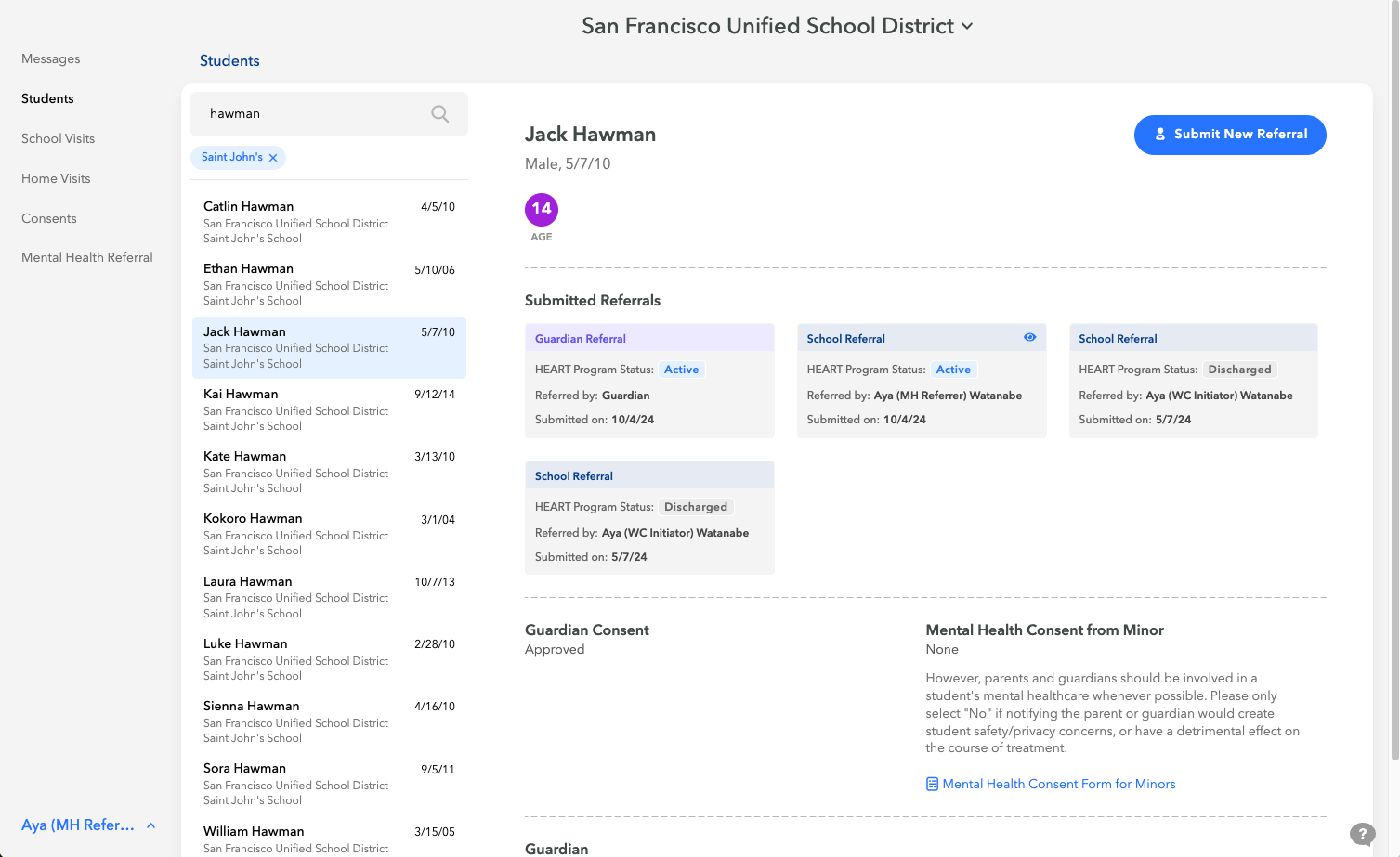The image size is (1400, 857).
Task: Open the Guardian Referral card
Action: click(x=648, y=381)
